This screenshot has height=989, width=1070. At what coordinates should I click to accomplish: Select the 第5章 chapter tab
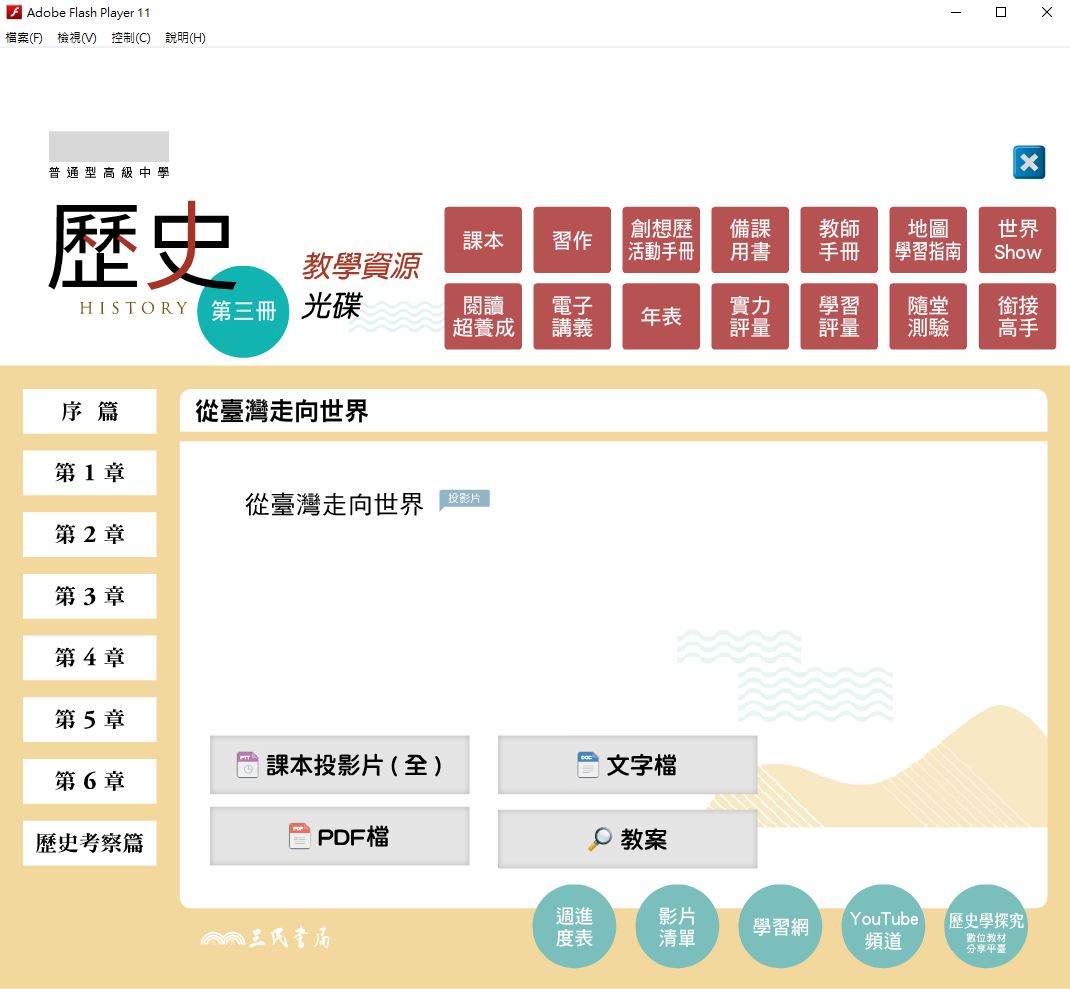pyautogui.click(x=89, y=719)
